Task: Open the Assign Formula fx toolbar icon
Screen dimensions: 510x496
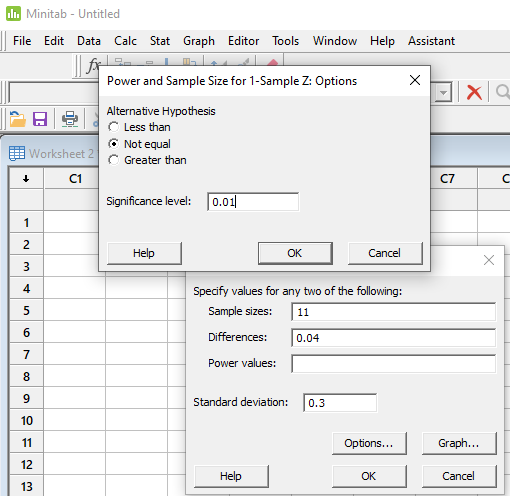Action: point(93,65)
